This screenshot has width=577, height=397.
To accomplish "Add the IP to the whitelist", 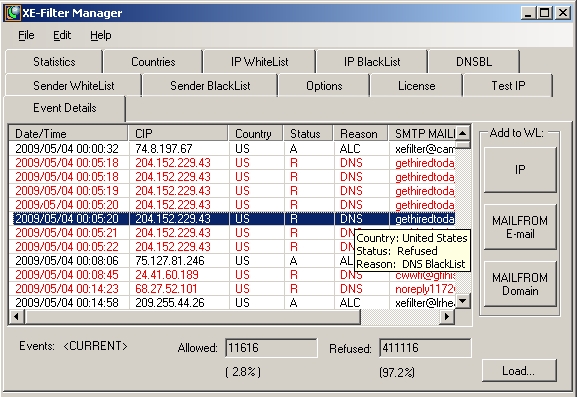I will 520,170.
